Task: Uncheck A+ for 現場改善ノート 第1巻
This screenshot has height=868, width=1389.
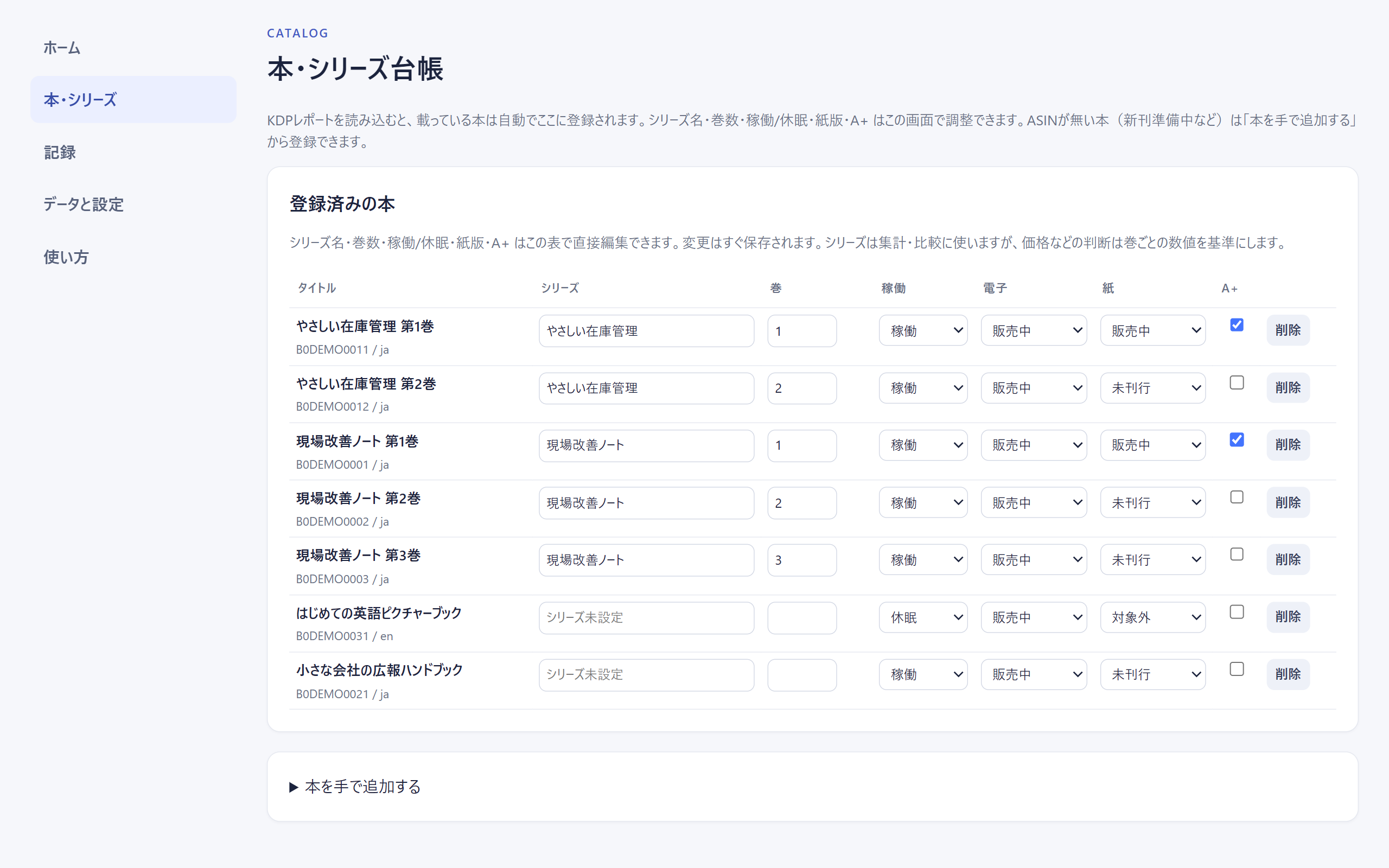Action: coord(1237,440)
